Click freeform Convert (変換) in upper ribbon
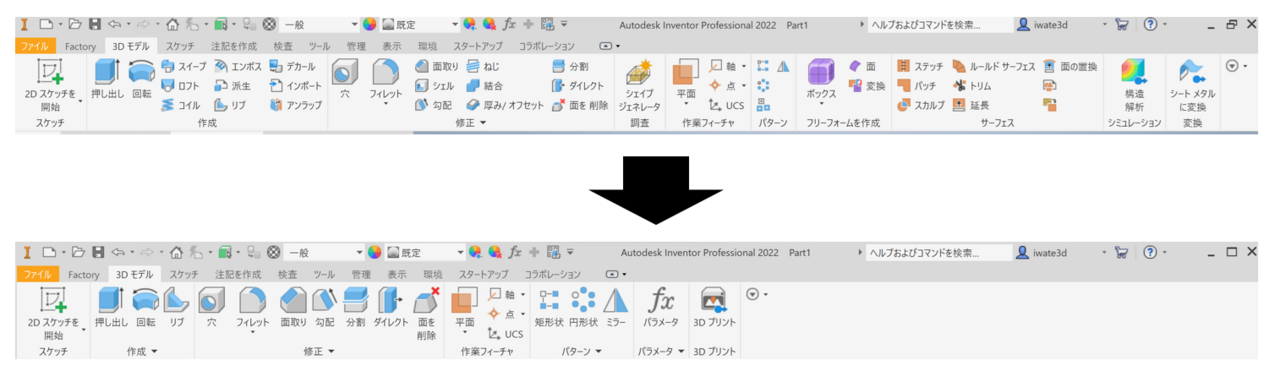Screen dimensions: 1280x382 (x=867, y=86)
